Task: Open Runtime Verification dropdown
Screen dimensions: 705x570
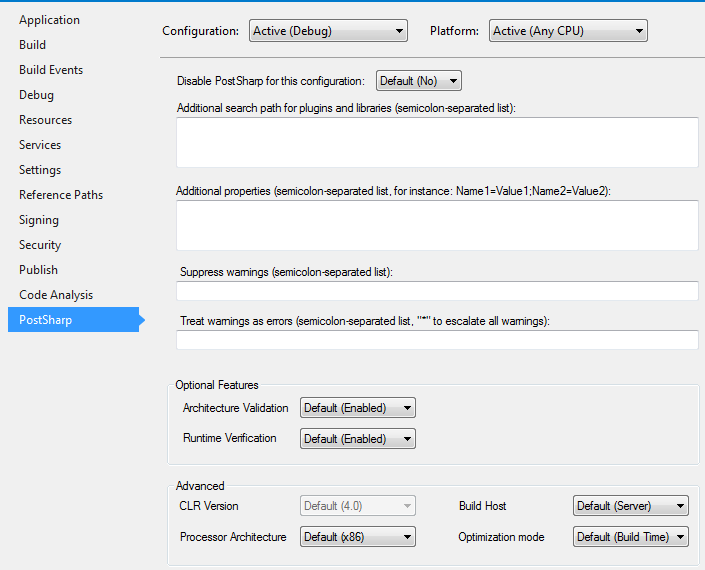Action: (357, 439)
